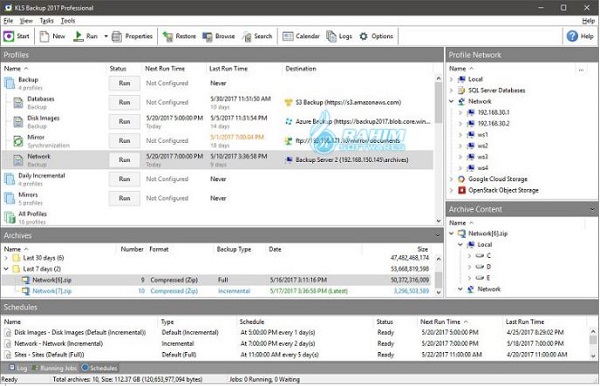The height and width of the screenshot is (386, 600).
Task: Run the Daily Incremental profile group
Action: tap(124, 179)
